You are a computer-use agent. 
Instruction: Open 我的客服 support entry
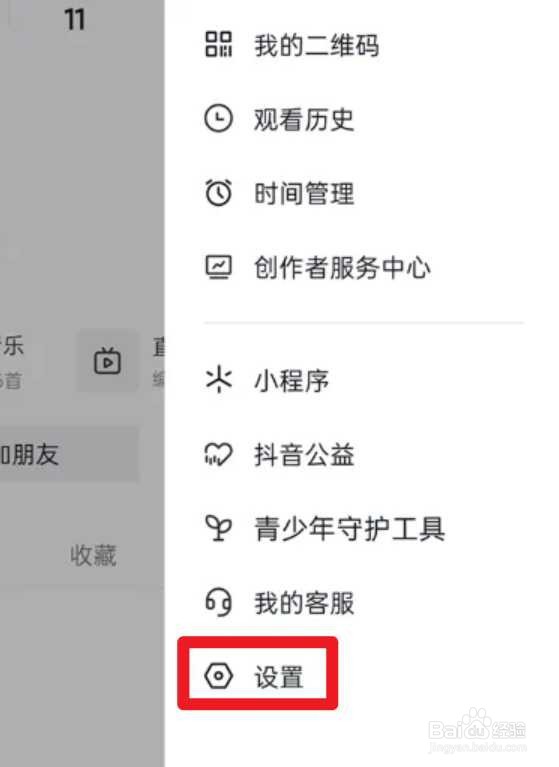click(x=364, y=602)
